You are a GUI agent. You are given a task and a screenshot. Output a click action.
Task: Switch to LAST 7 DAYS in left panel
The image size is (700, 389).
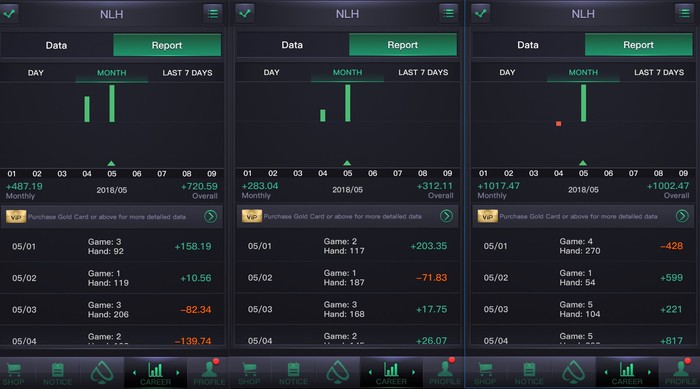pos(187,73)
